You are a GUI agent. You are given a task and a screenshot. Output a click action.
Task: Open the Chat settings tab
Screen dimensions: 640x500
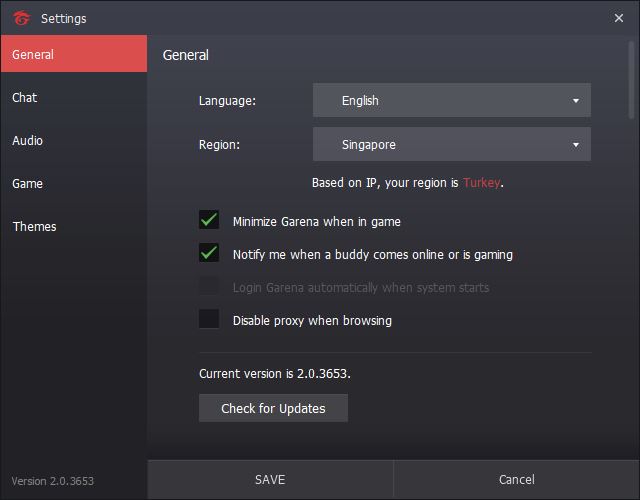point(74,98)
